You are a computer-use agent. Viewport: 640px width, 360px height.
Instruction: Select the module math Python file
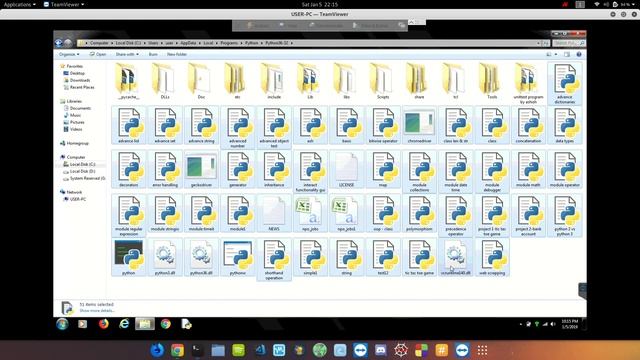point(528,169)
